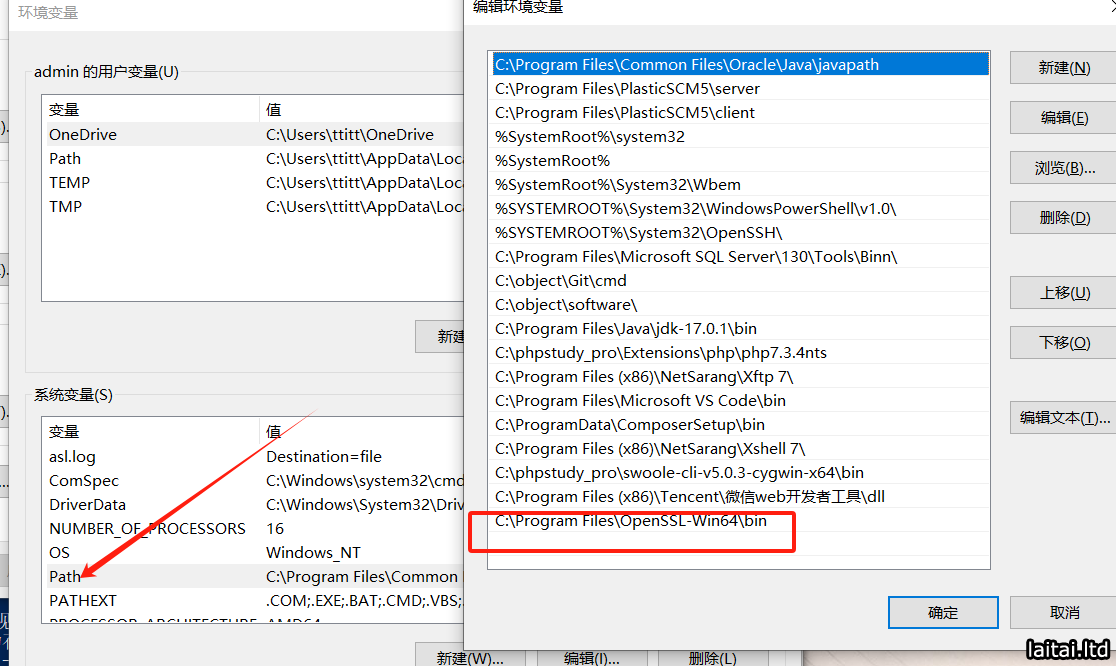
Task: Select the jdk-17.0.1\bin path entry
Action: click(x=626, y=329)
